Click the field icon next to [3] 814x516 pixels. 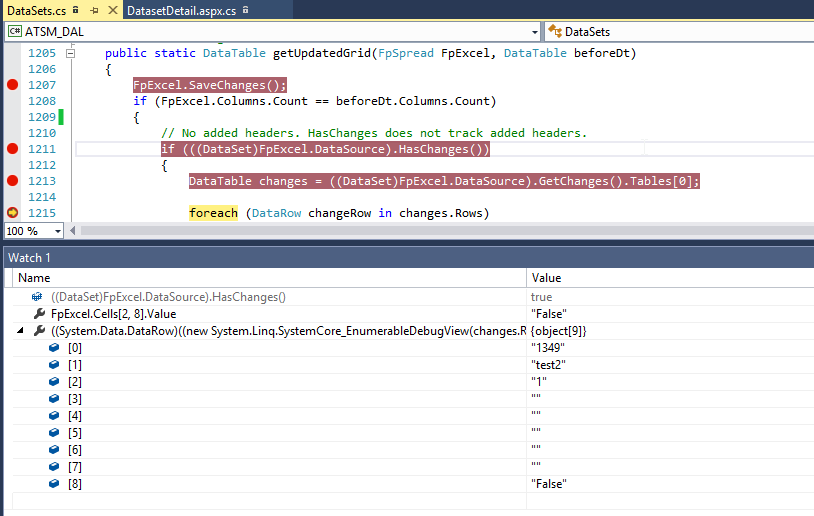click(x=54, y=398)
